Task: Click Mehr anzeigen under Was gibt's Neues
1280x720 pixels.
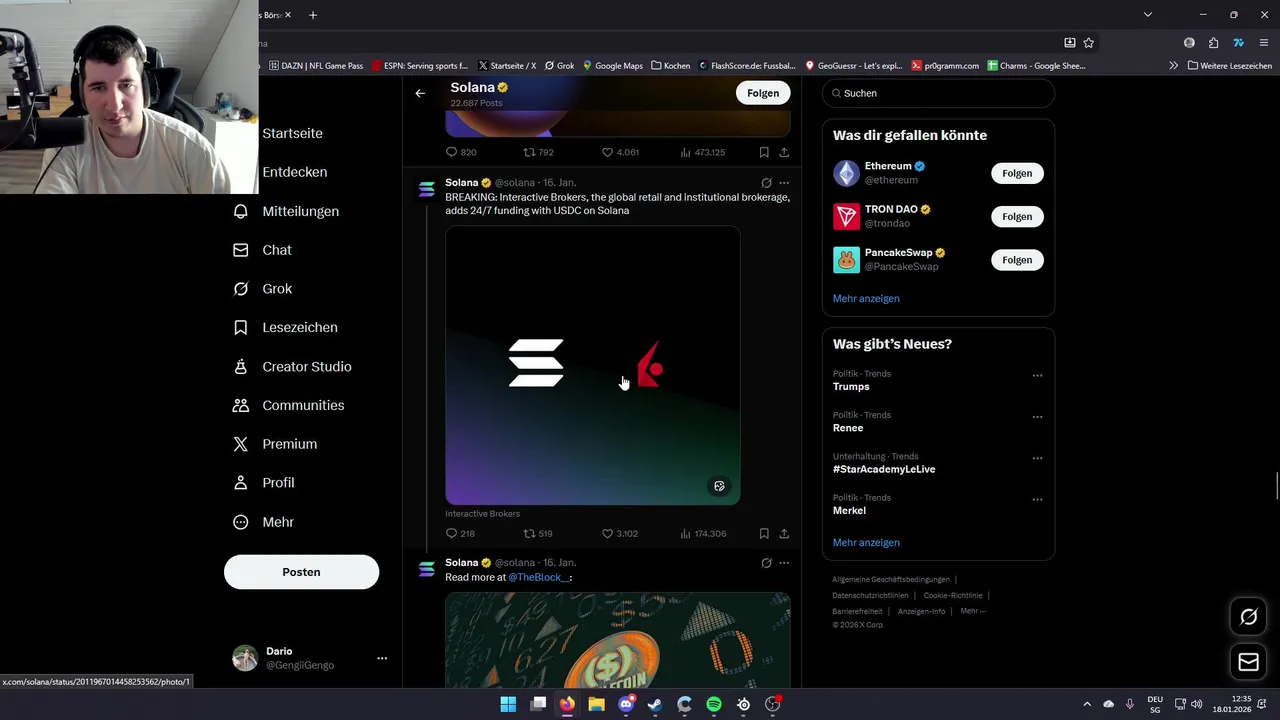Action: [x=866, y=542]
